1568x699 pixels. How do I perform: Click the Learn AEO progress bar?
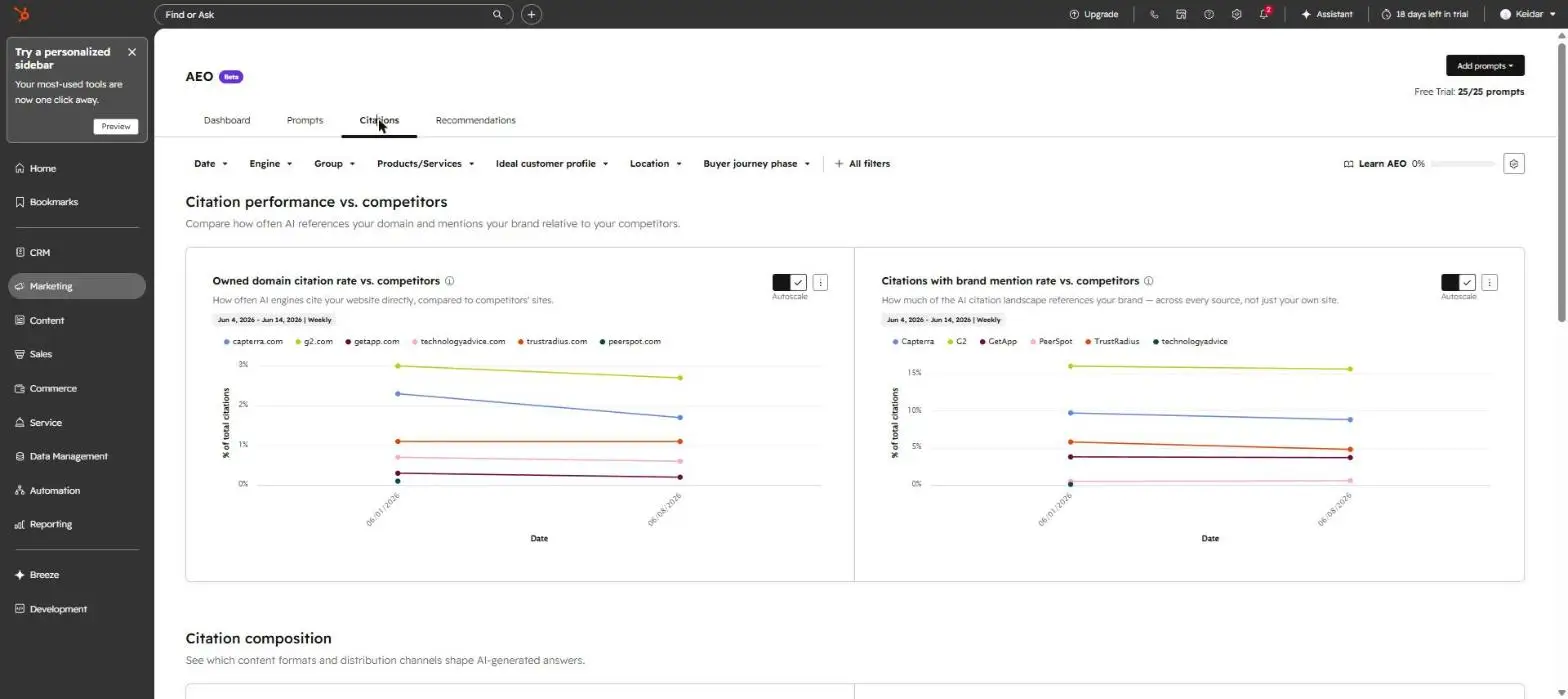pyautogui.click(x=1464, y=164)
